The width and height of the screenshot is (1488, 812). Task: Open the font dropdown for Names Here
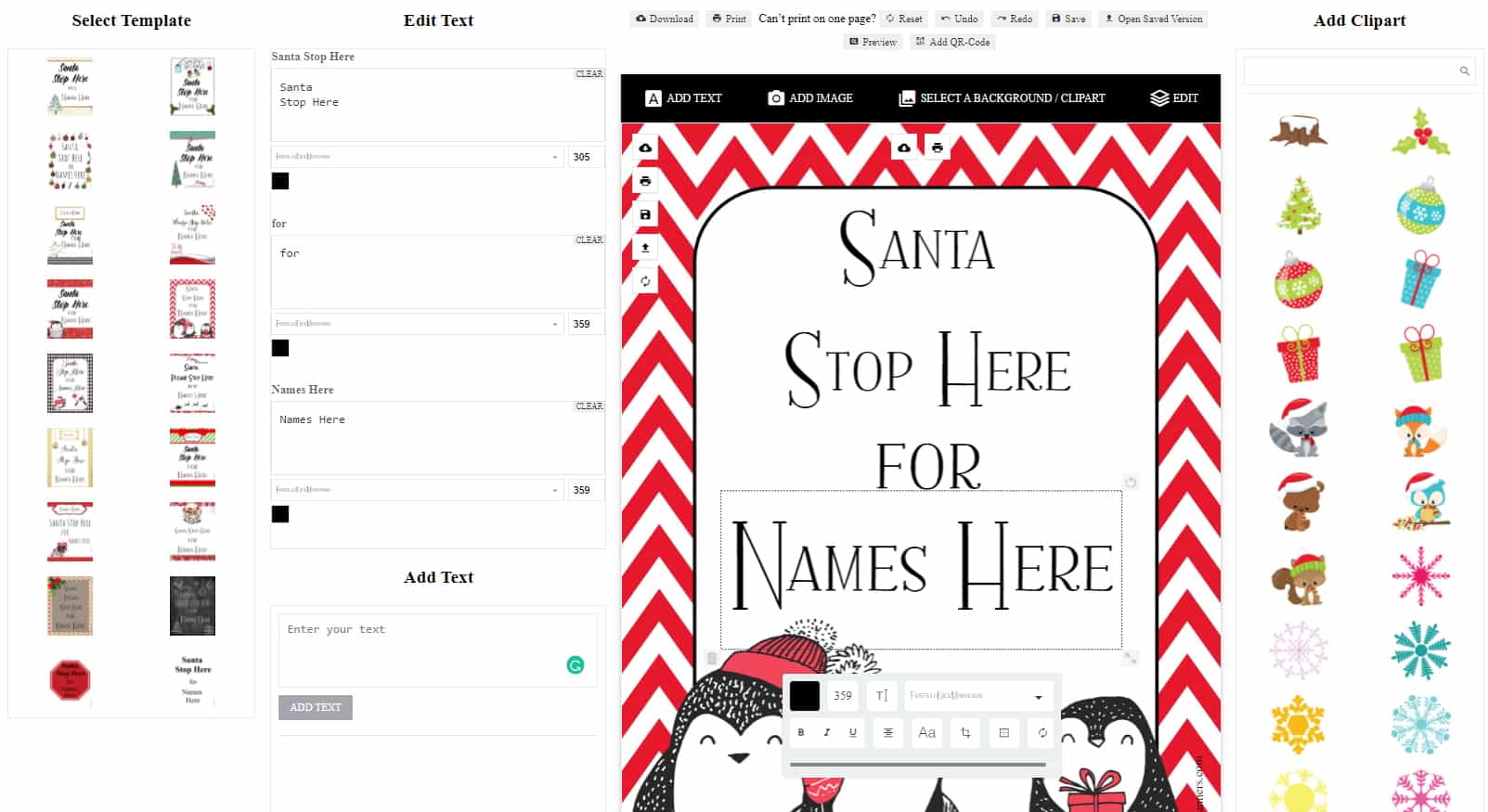tap(417, 490)
